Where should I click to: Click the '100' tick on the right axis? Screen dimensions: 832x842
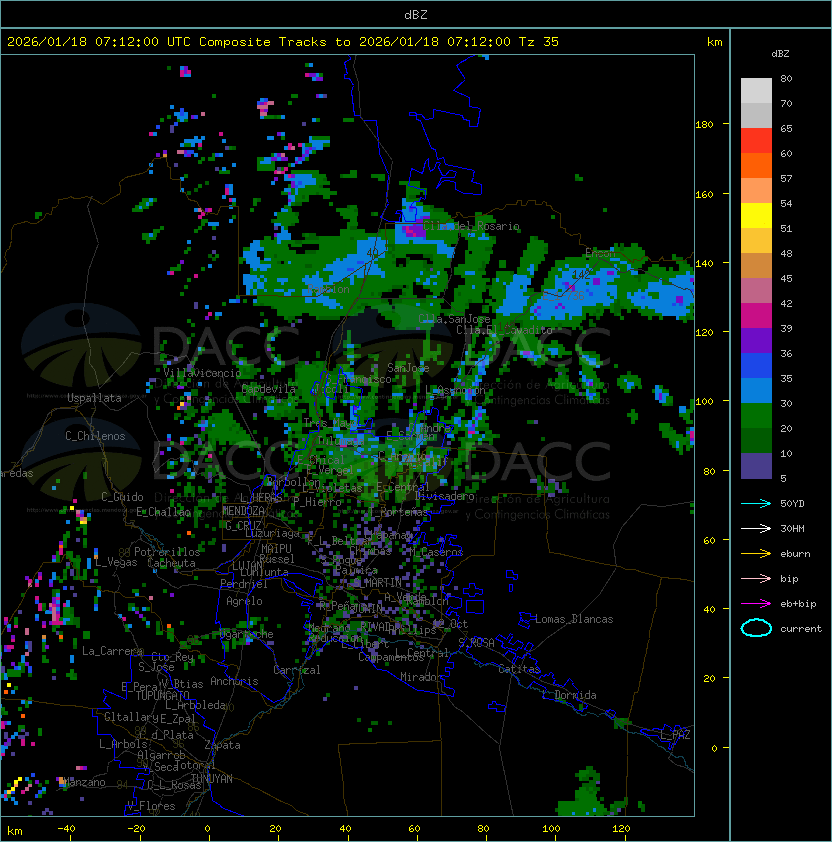(x=704, y=402)
